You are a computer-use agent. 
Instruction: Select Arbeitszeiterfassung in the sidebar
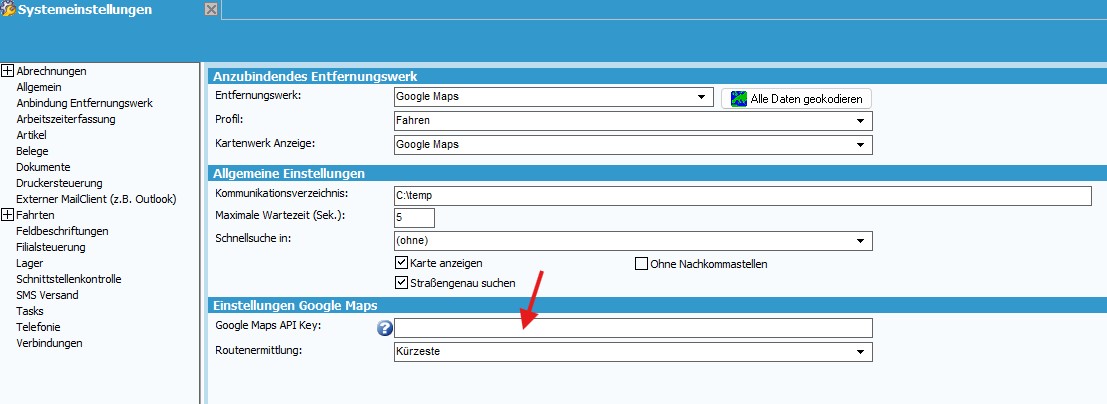pos(66,119)
